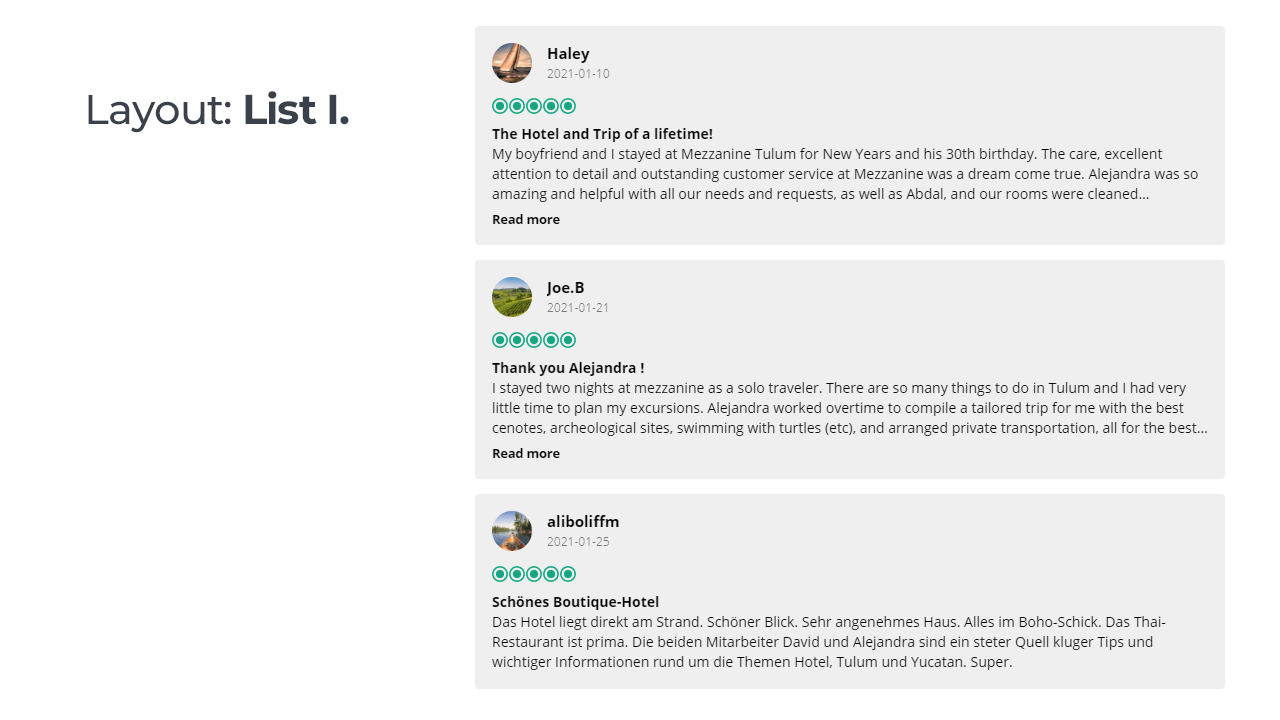Click the five-circle rating on Joe.B's review

(534, 340)
